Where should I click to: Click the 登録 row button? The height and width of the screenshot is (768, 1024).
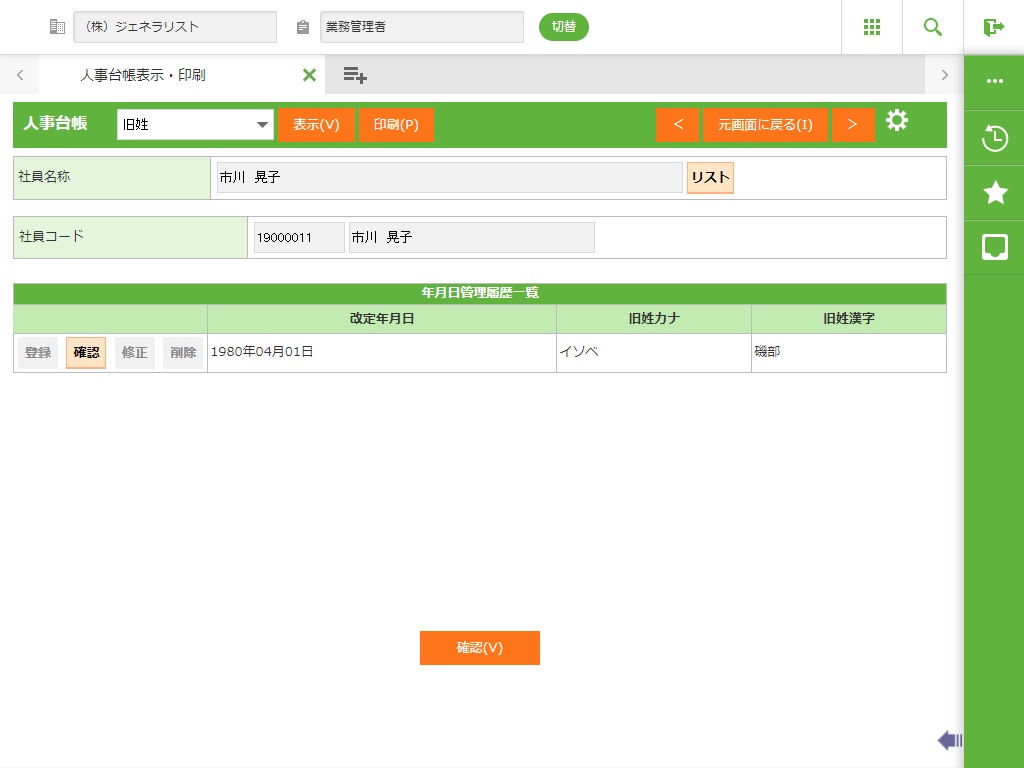pyautogui.click(x=38, y=353)
